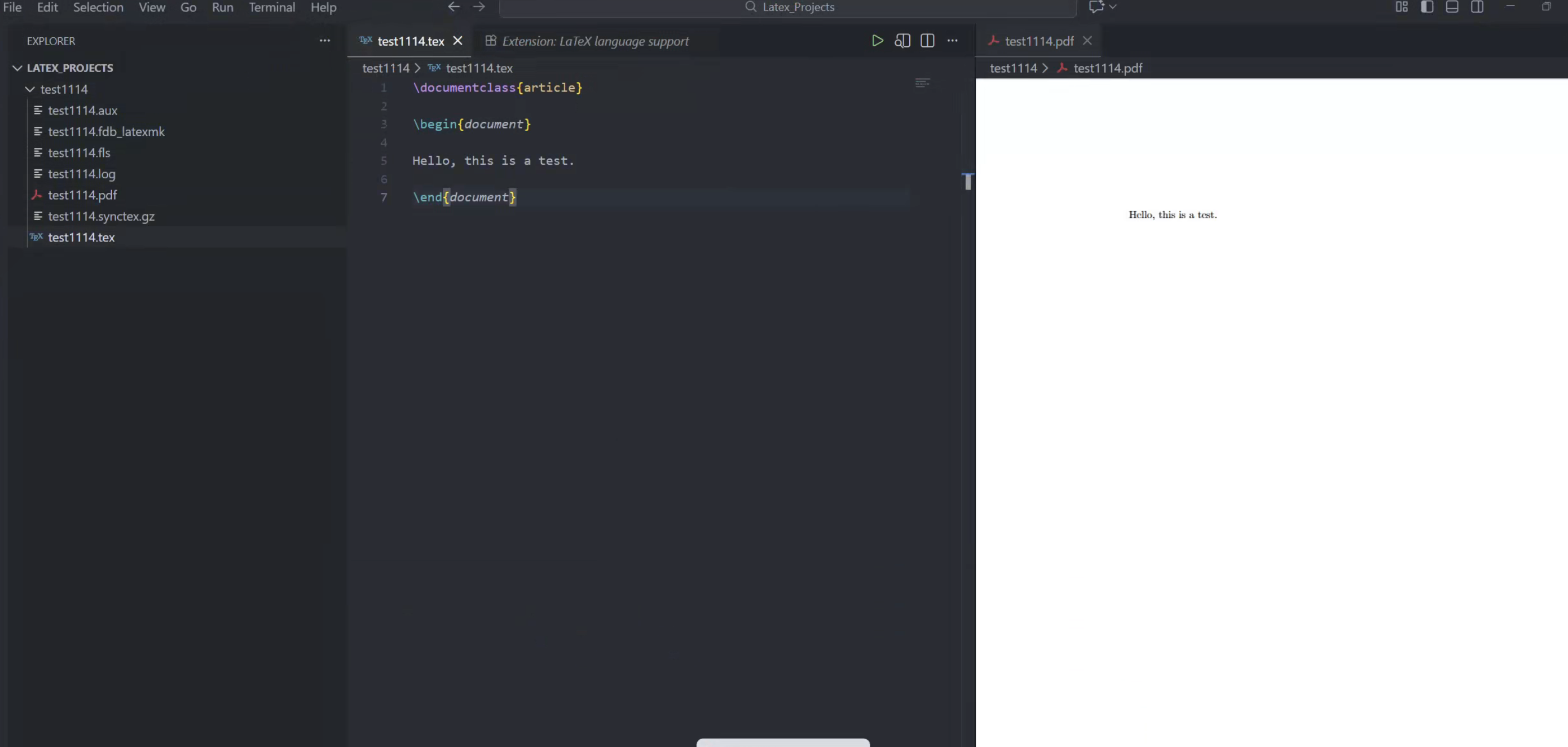This screenshot has height=747, width=1568.
Task: Open More Actions via editor ellipsis button
Action: pyautogui.click(x=952, y=41)
